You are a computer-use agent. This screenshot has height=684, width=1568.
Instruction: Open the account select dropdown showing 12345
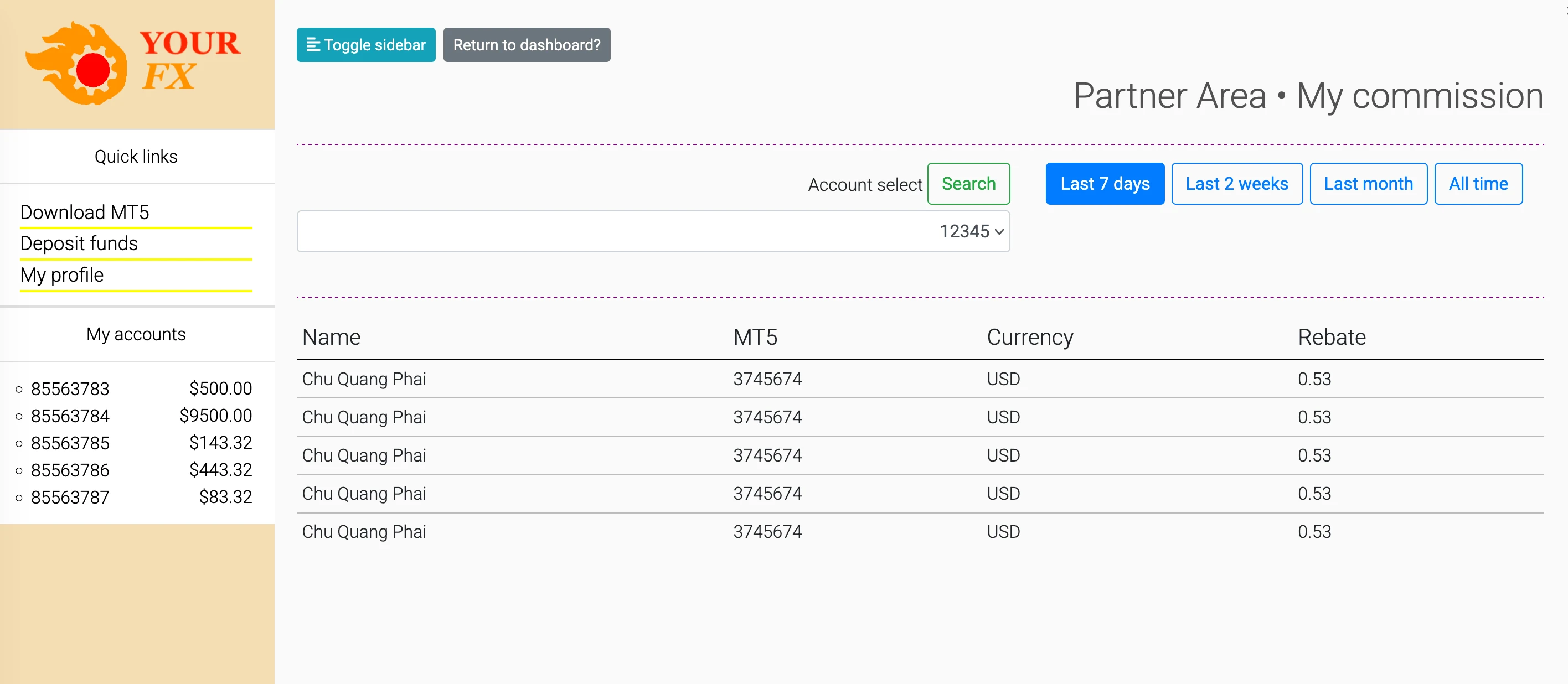(x=653, y=231)
